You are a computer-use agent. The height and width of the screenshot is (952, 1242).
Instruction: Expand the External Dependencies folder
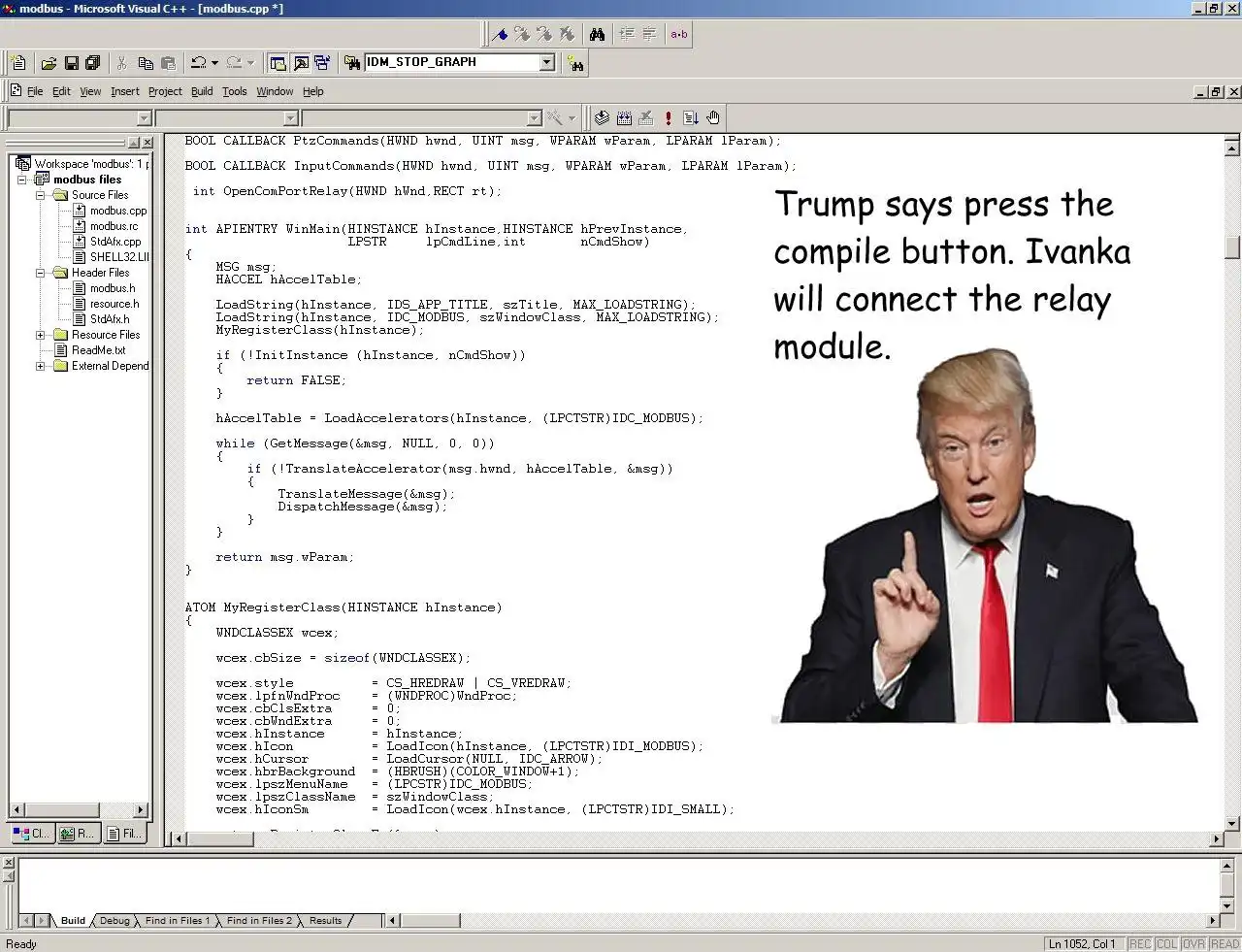pos(41,366)
